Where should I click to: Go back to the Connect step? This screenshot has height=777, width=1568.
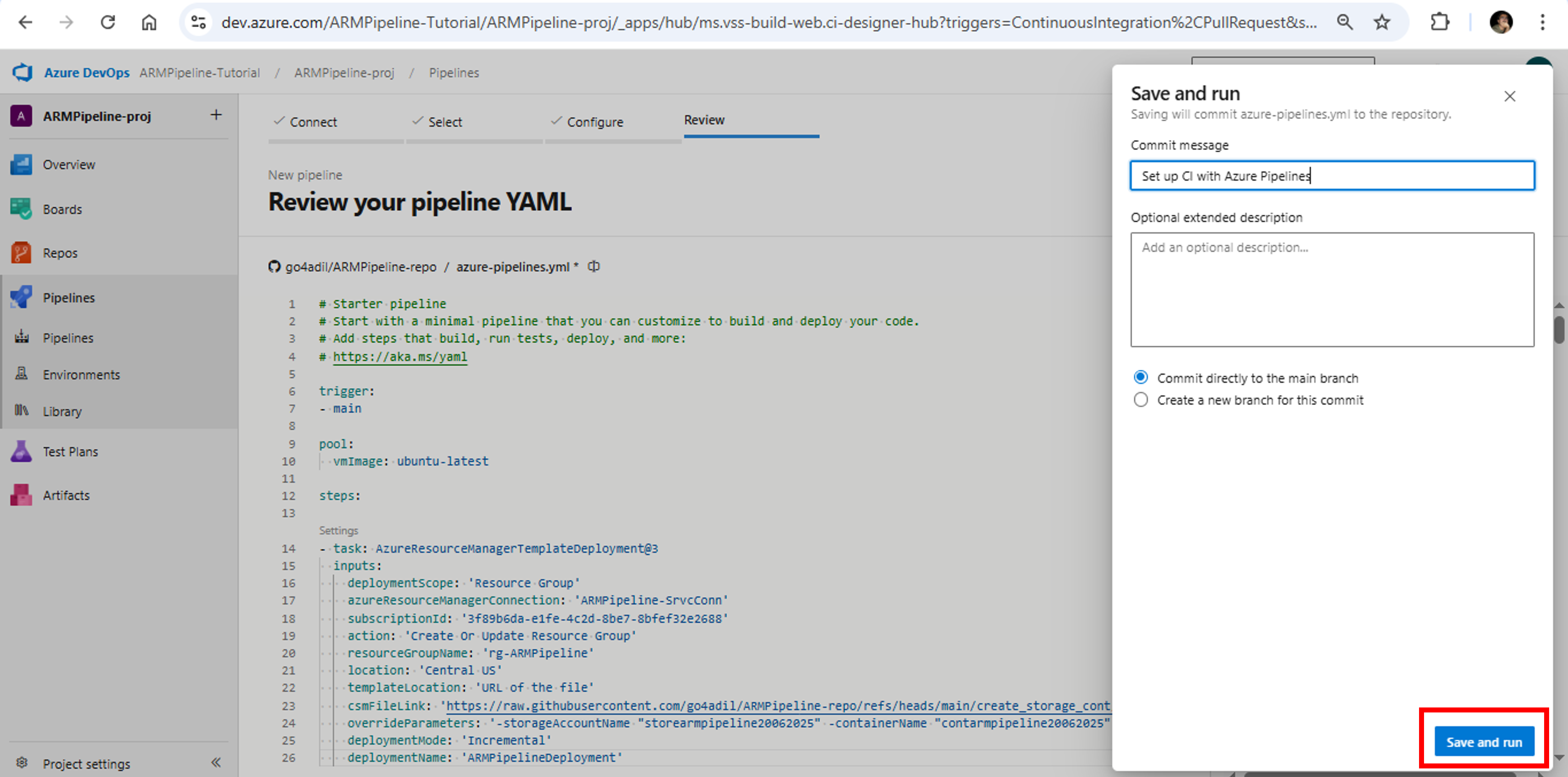coord(313,122)
